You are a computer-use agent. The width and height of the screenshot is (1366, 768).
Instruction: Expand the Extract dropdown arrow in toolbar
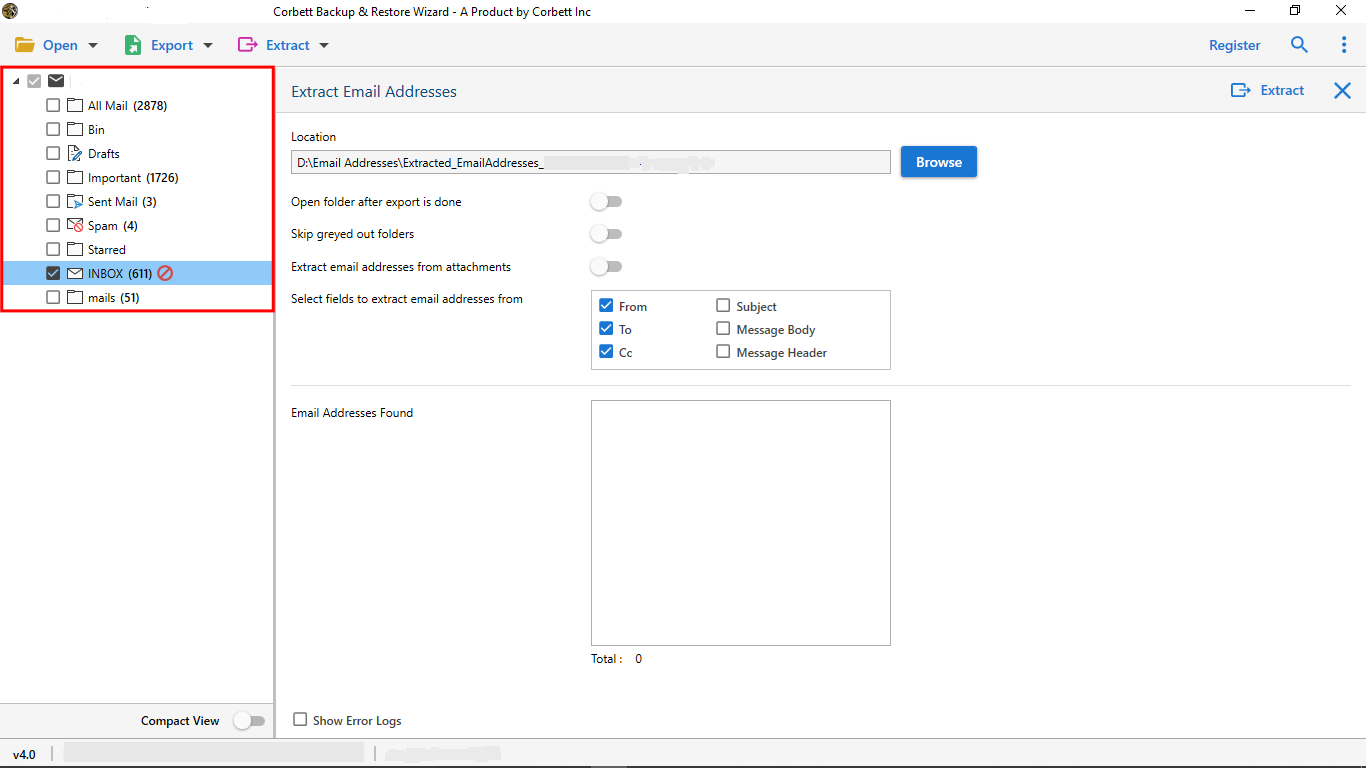[324, 45]
